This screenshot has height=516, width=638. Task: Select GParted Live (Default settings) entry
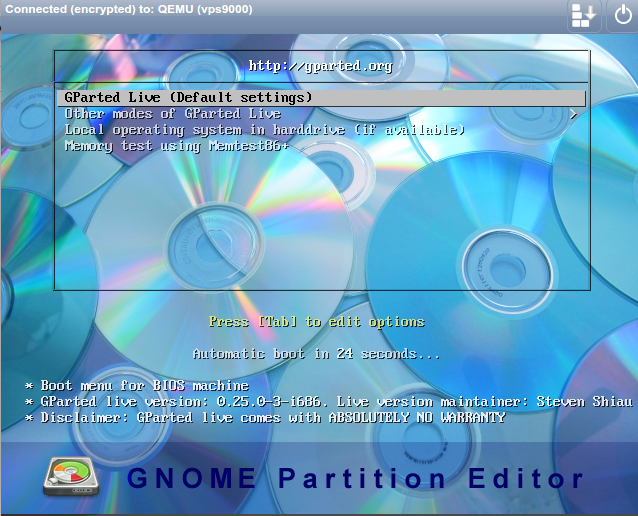[x=188, y=98]
